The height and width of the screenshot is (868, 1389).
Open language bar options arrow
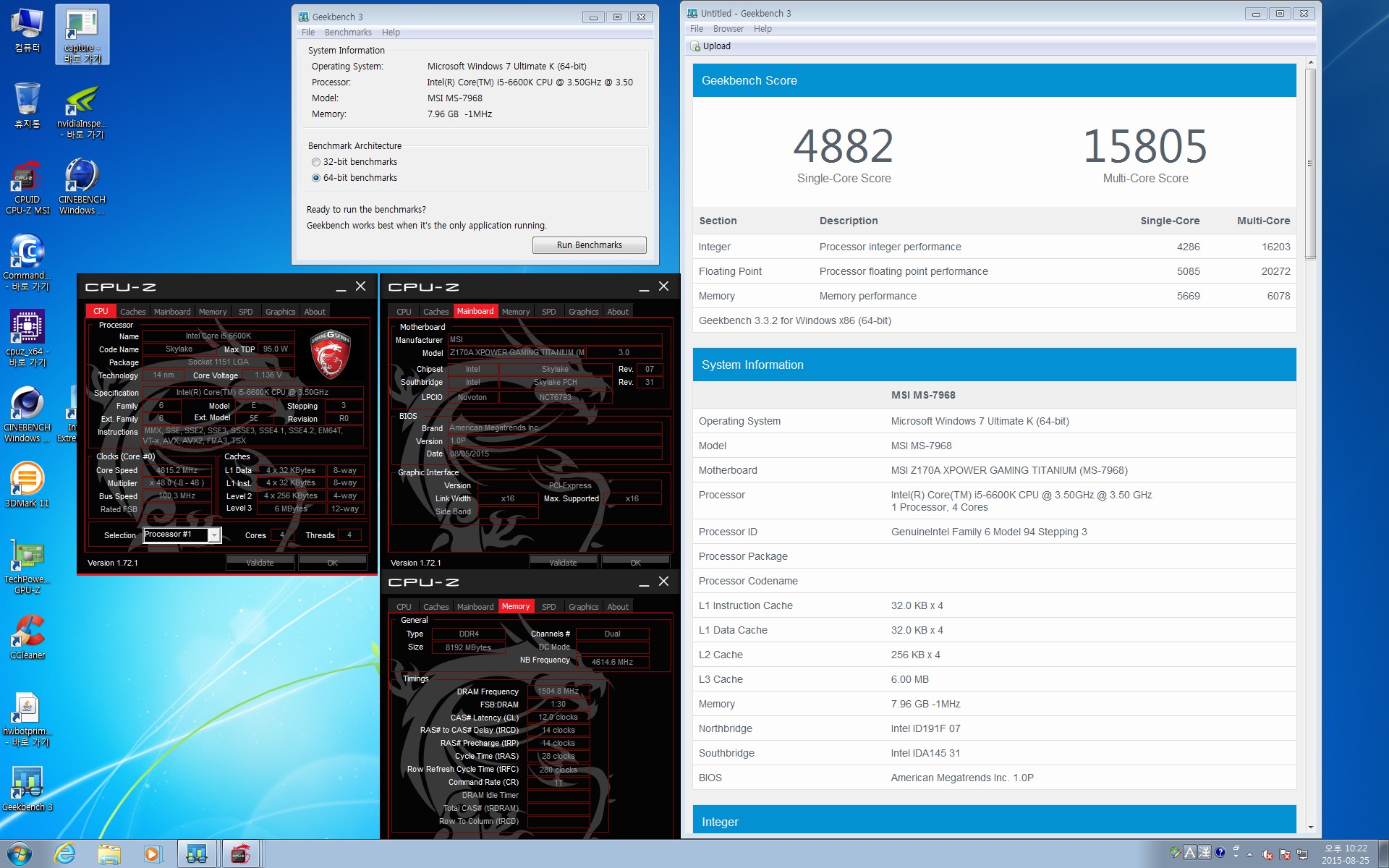coord(1236,856)
